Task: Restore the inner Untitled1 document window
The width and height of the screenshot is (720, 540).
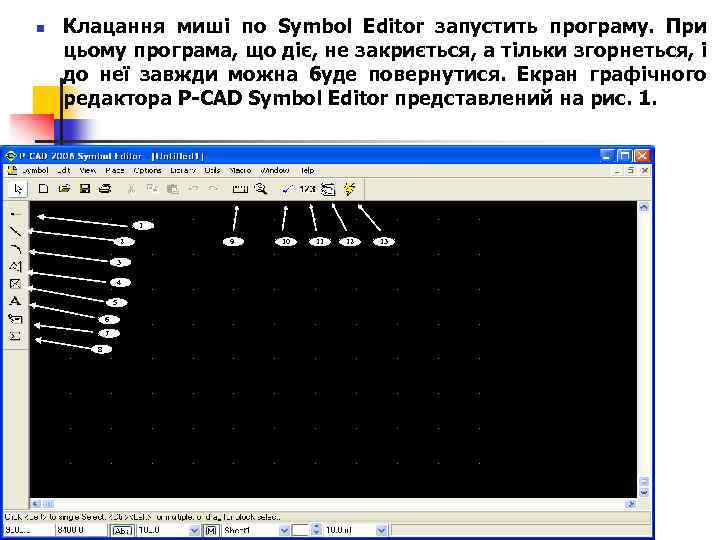Action: [x=631, y=170]
